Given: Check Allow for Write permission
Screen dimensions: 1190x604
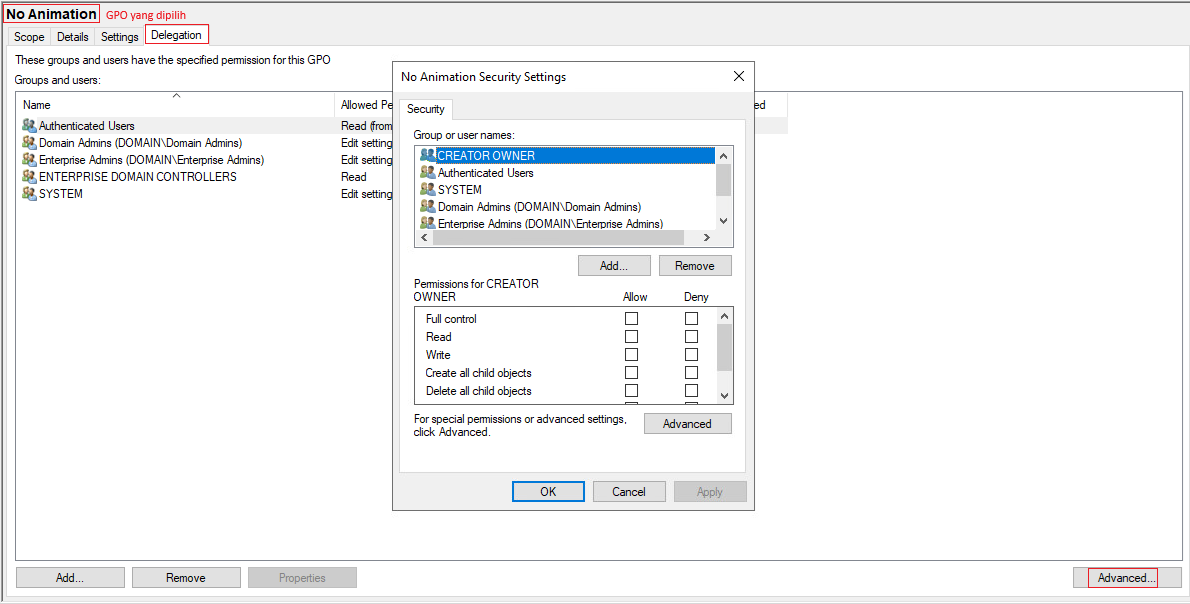Looking at the screenshot, I should (631, 355).
